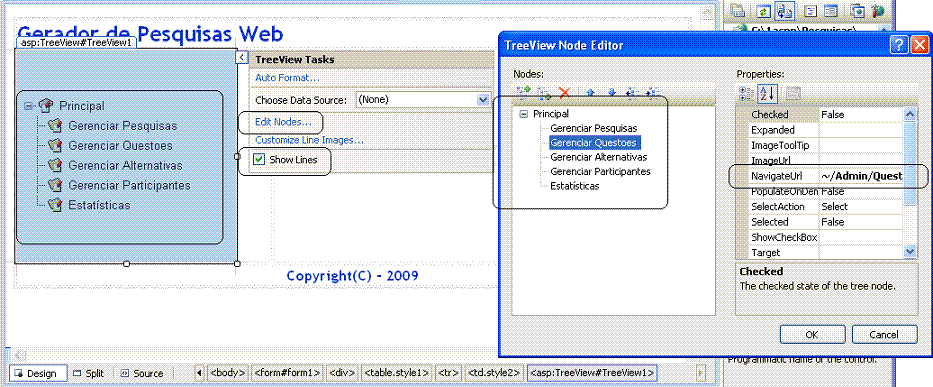Toggle the Show Lines checkbox
933x387 pixels.
coord(259,160)
